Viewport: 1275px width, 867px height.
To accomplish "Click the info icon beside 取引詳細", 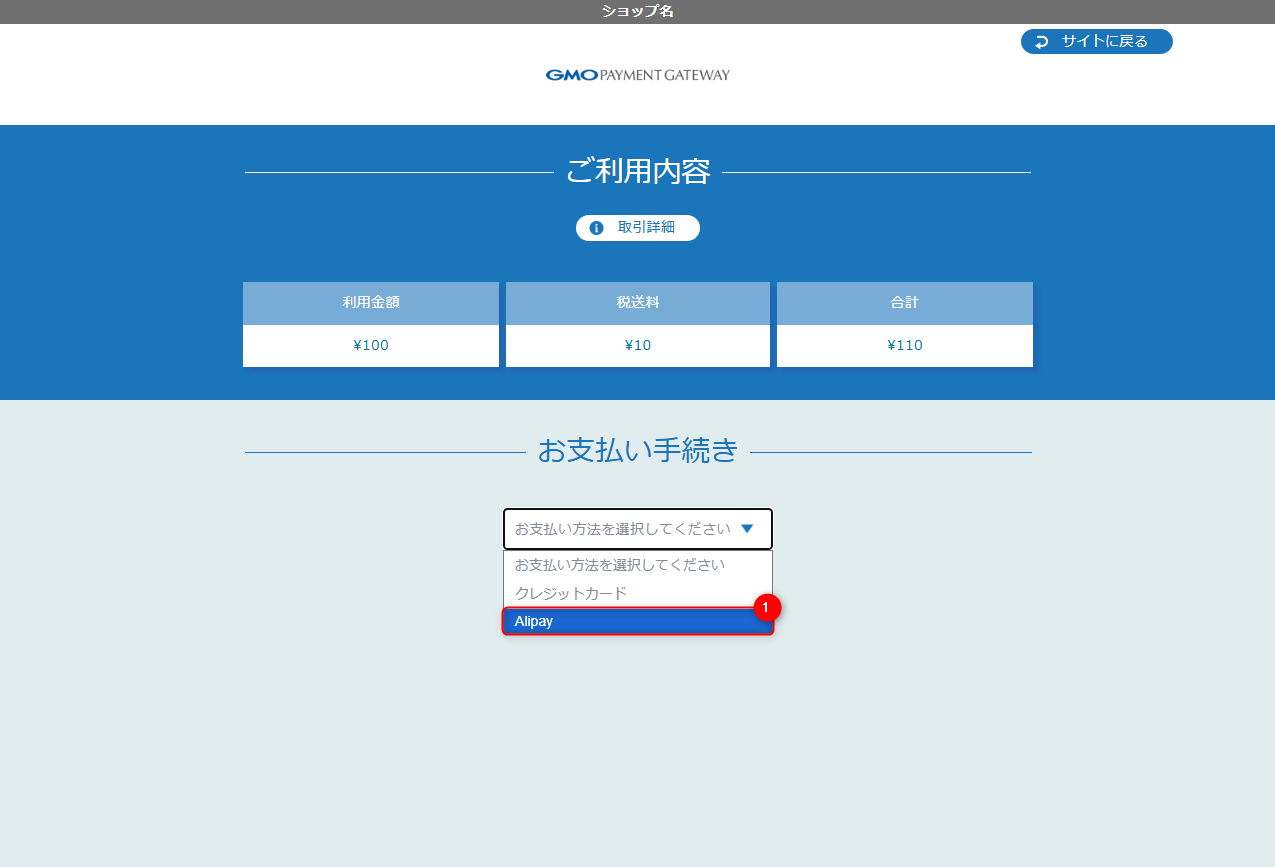I will (597, 227).
